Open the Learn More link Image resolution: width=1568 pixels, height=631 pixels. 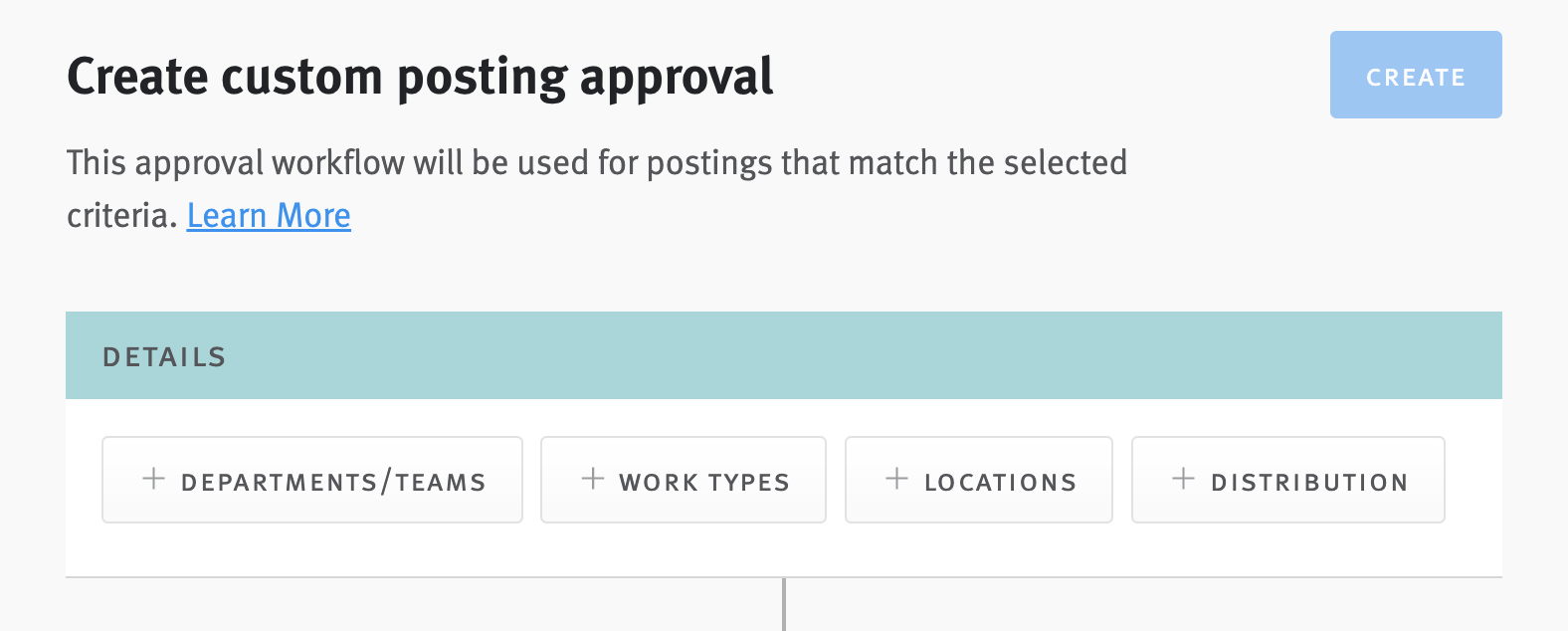pos(268,215)
